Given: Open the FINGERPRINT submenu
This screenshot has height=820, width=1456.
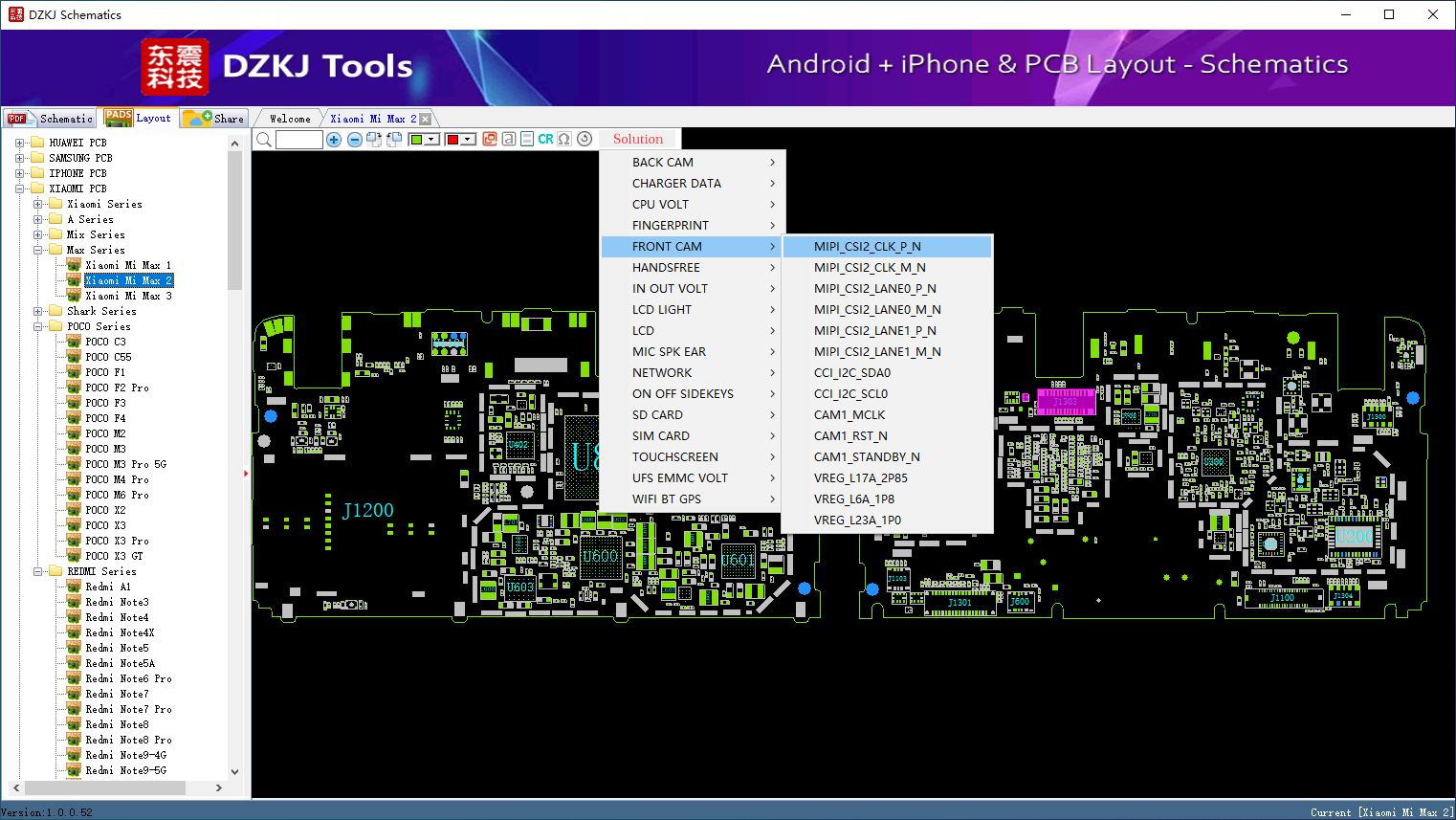Looking at the screenshot, I should 694,226.
